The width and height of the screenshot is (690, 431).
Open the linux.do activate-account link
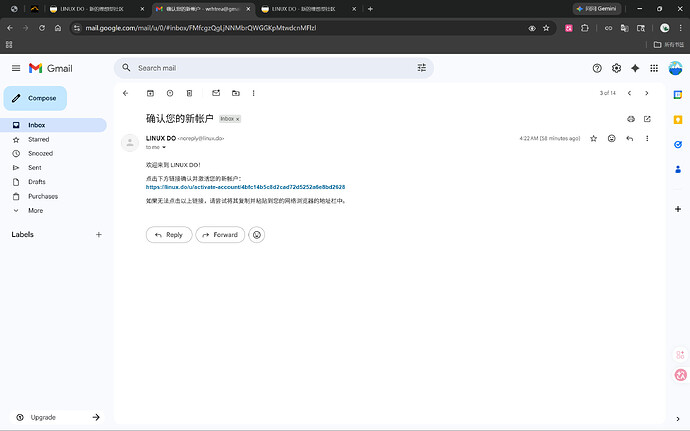click(246, 187)
